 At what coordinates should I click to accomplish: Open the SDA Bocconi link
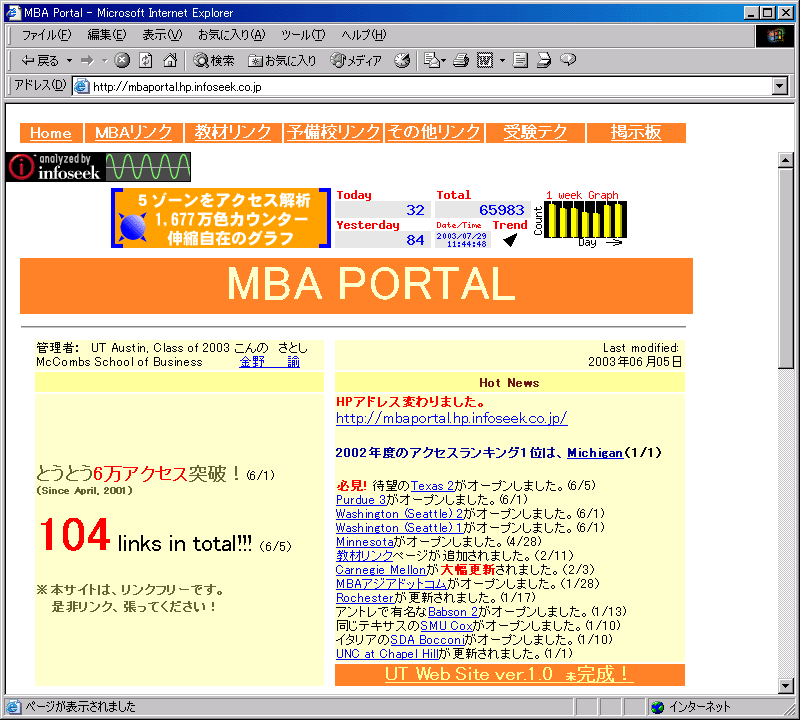click(x=428, y=640)
